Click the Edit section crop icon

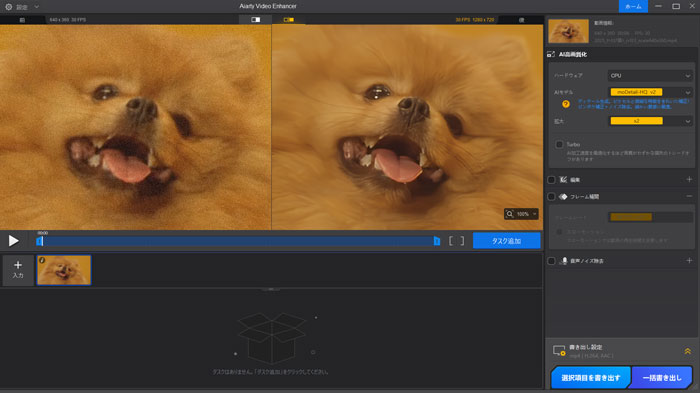563,180
